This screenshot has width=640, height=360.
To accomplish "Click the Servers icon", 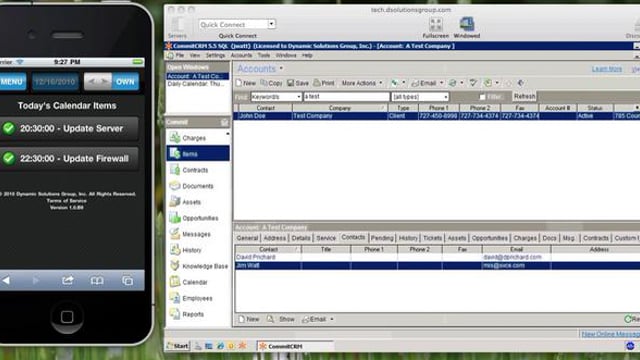I will click(178, 24).
